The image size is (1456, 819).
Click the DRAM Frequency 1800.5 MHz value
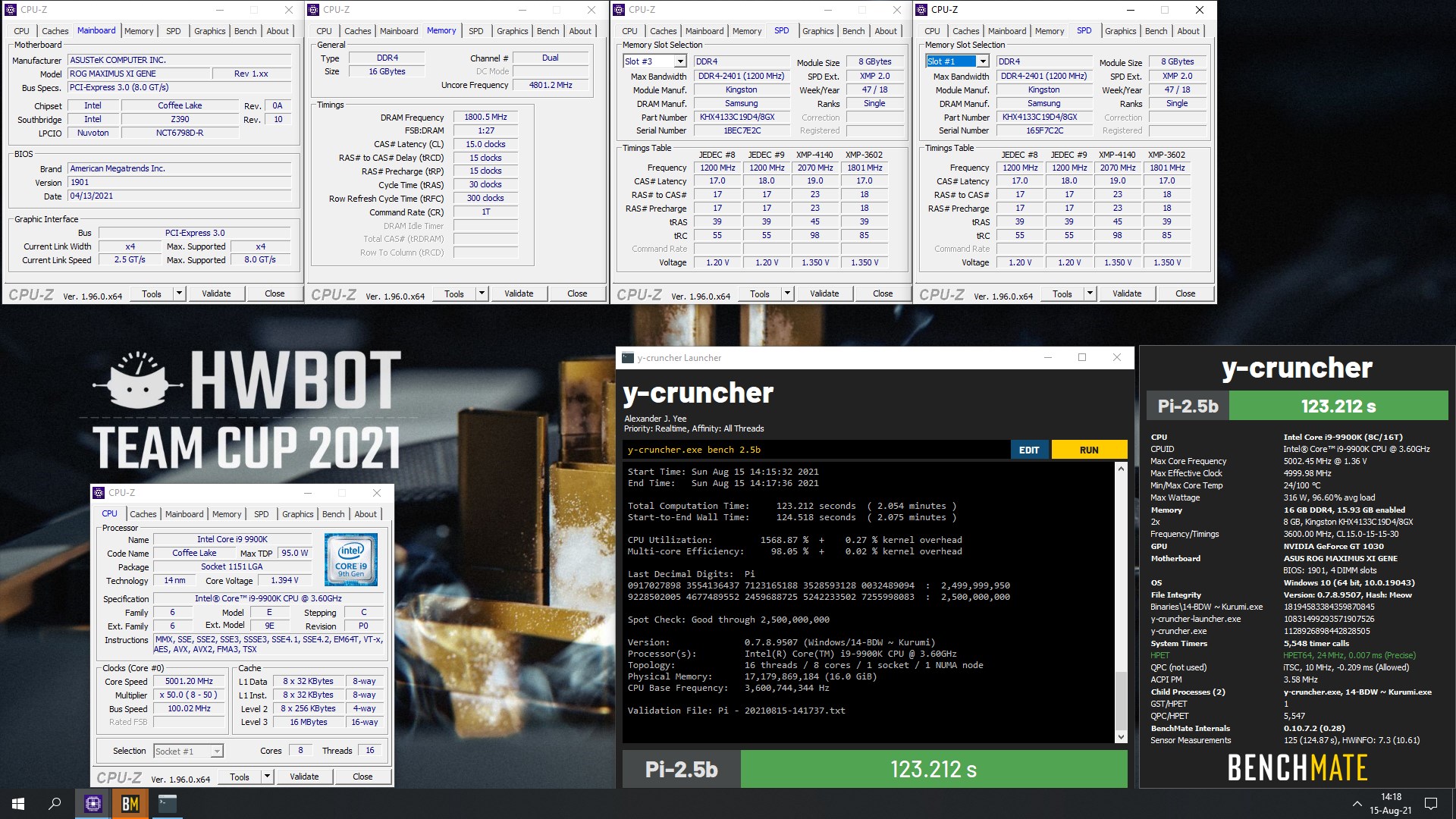pyautogui.click(x=486, y=118)
